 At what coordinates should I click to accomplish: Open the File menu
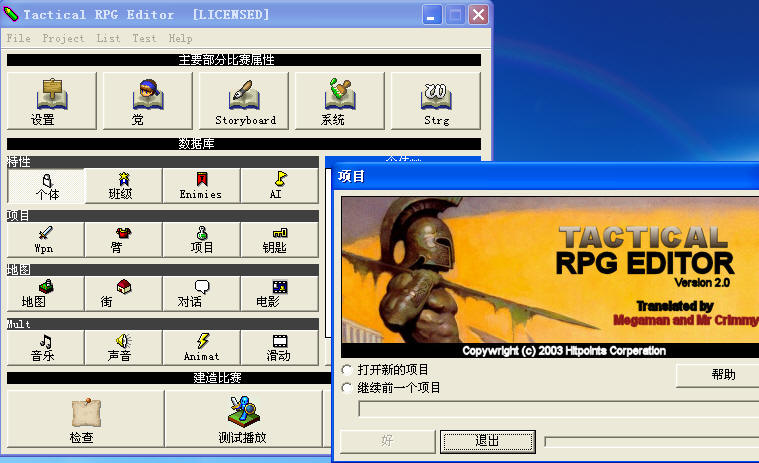coord(18,38)
